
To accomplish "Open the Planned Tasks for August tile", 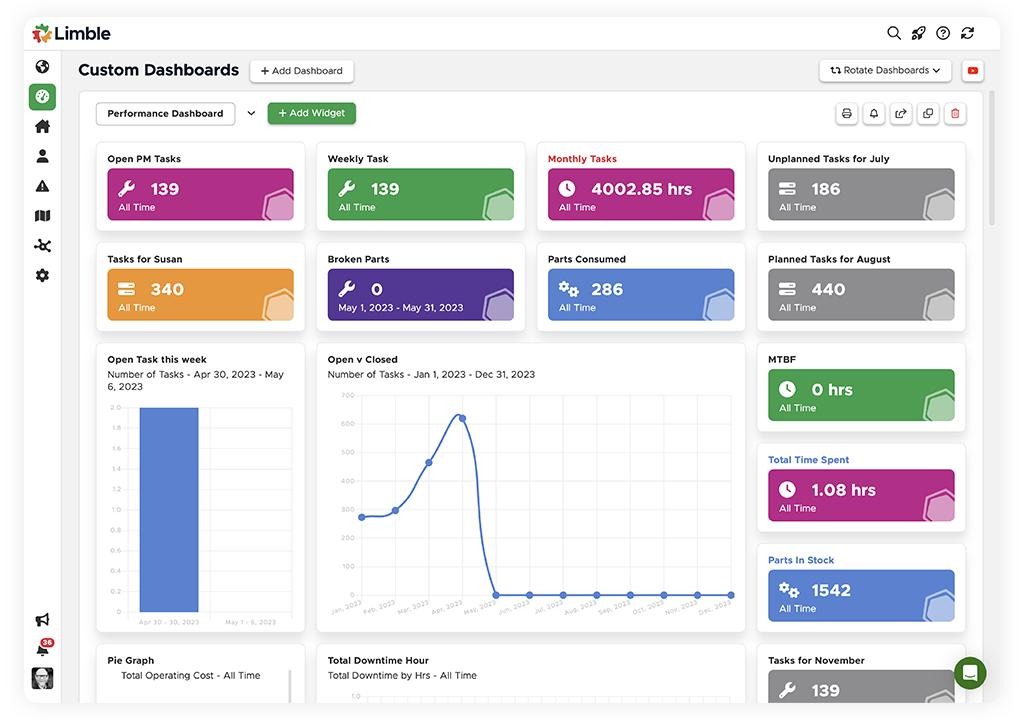I will [861, 295].
